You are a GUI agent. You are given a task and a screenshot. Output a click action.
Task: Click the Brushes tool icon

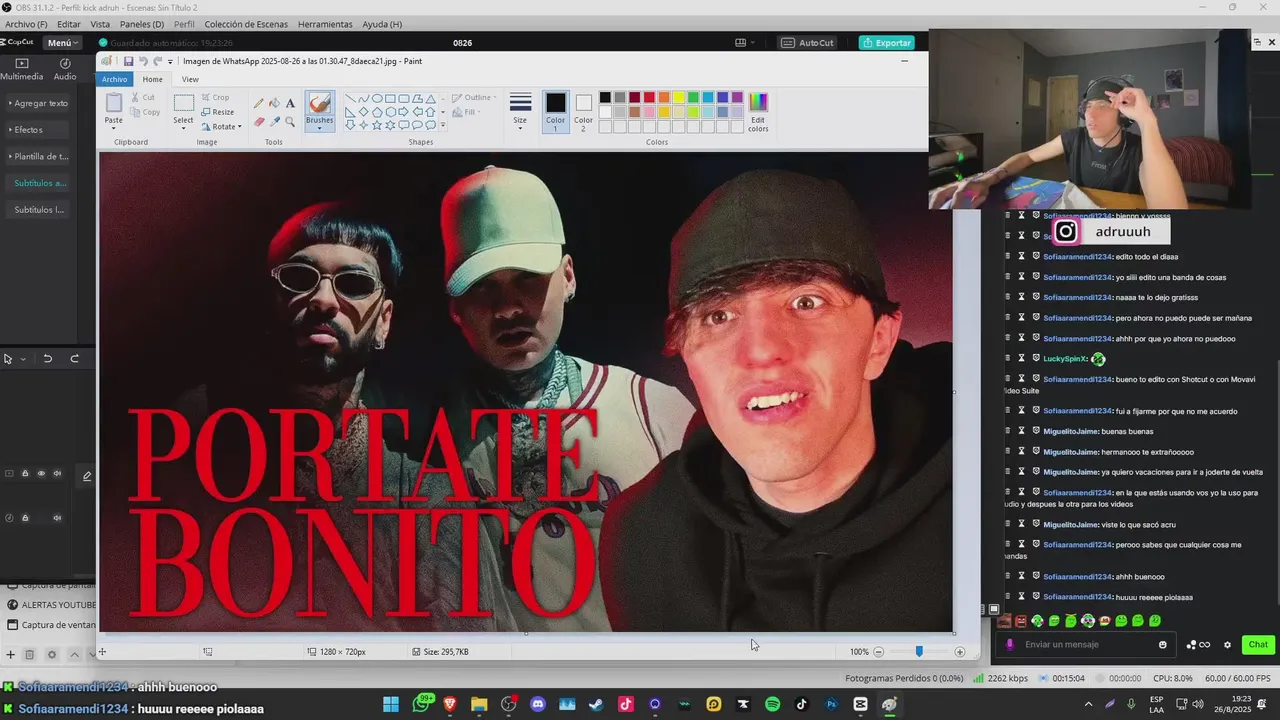click(x=319, y=103)
